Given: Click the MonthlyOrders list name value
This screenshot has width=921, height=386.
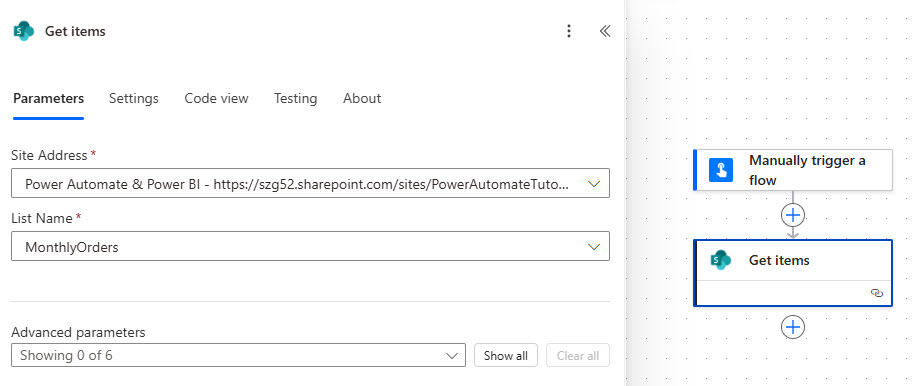Looking at the screenshot, I should [72, 247].
